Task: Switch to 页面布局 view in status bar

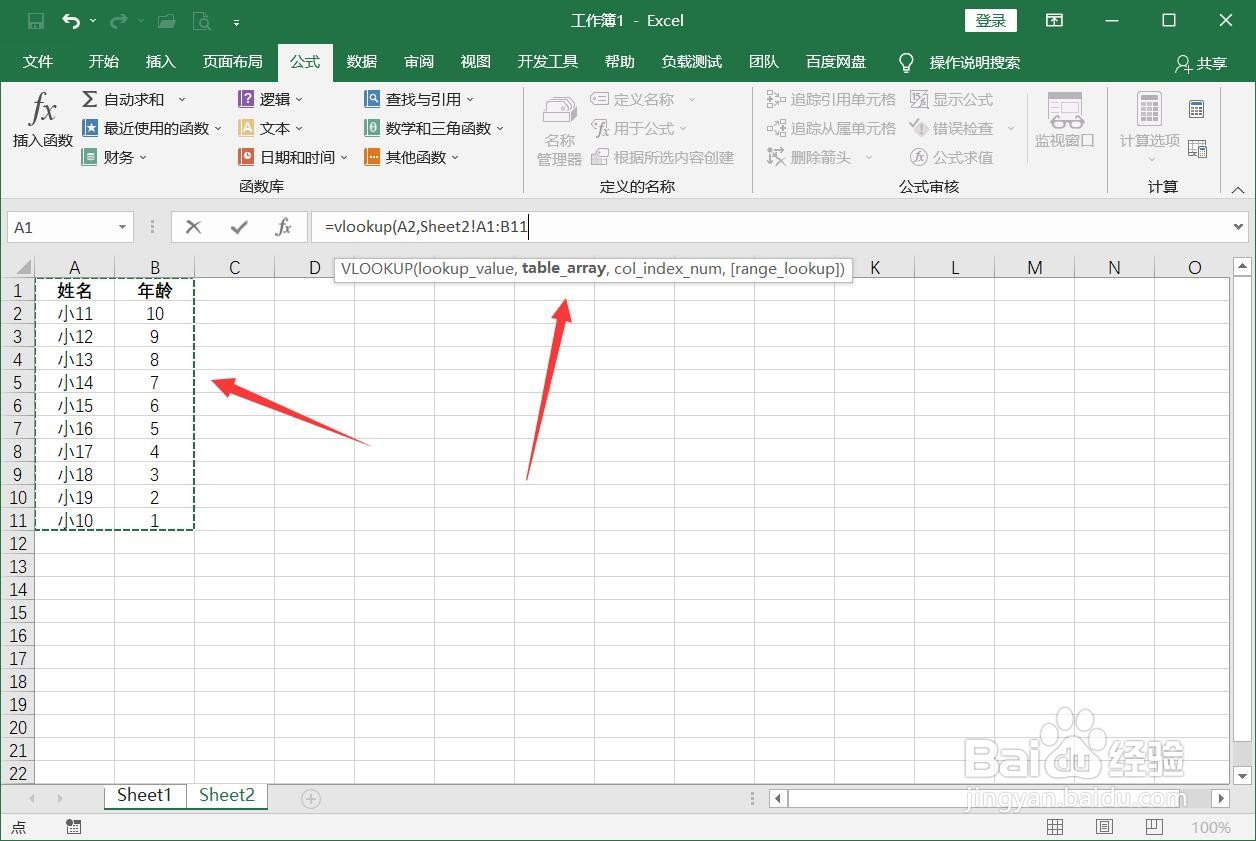Action: pyautogui.click(x=1103, y=826)
